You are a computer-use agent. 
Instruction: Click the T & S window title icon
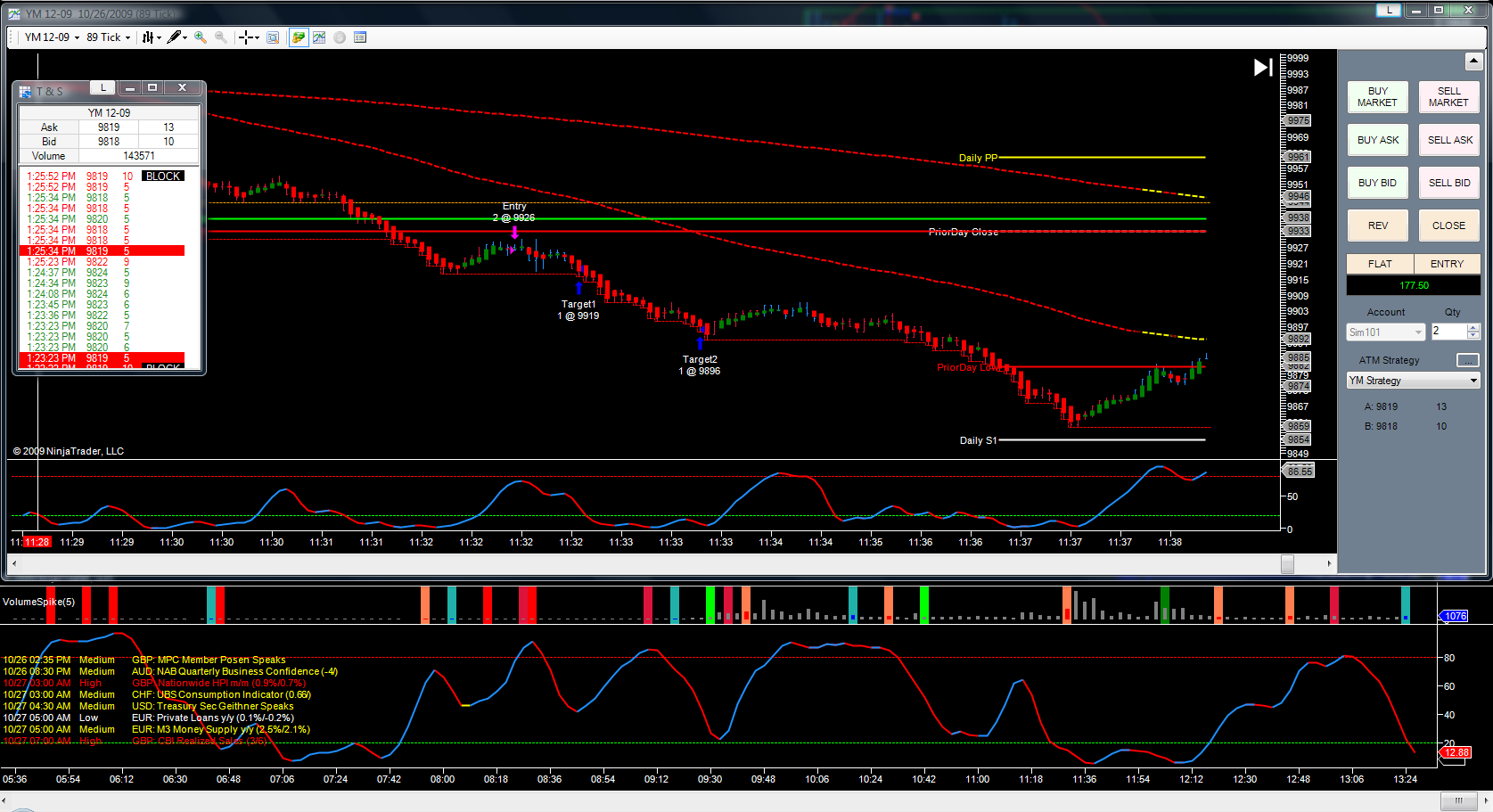point(25,92)
